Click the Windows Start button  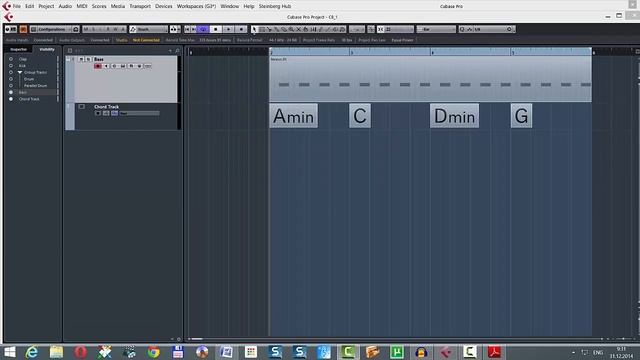coord(9,352)
